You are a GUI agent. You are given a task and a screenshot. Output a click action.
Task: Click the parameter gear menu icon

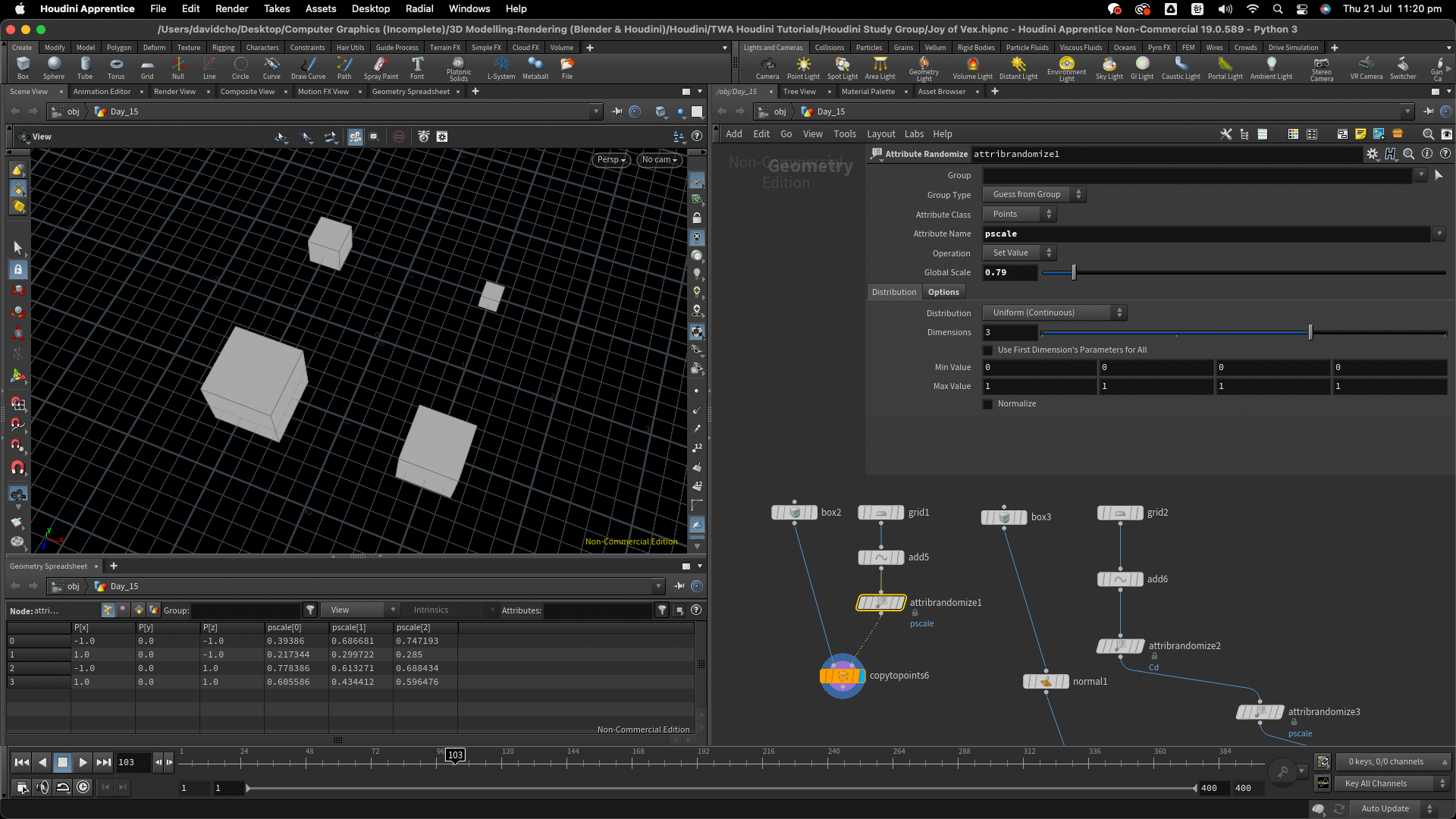[1372, 154]
